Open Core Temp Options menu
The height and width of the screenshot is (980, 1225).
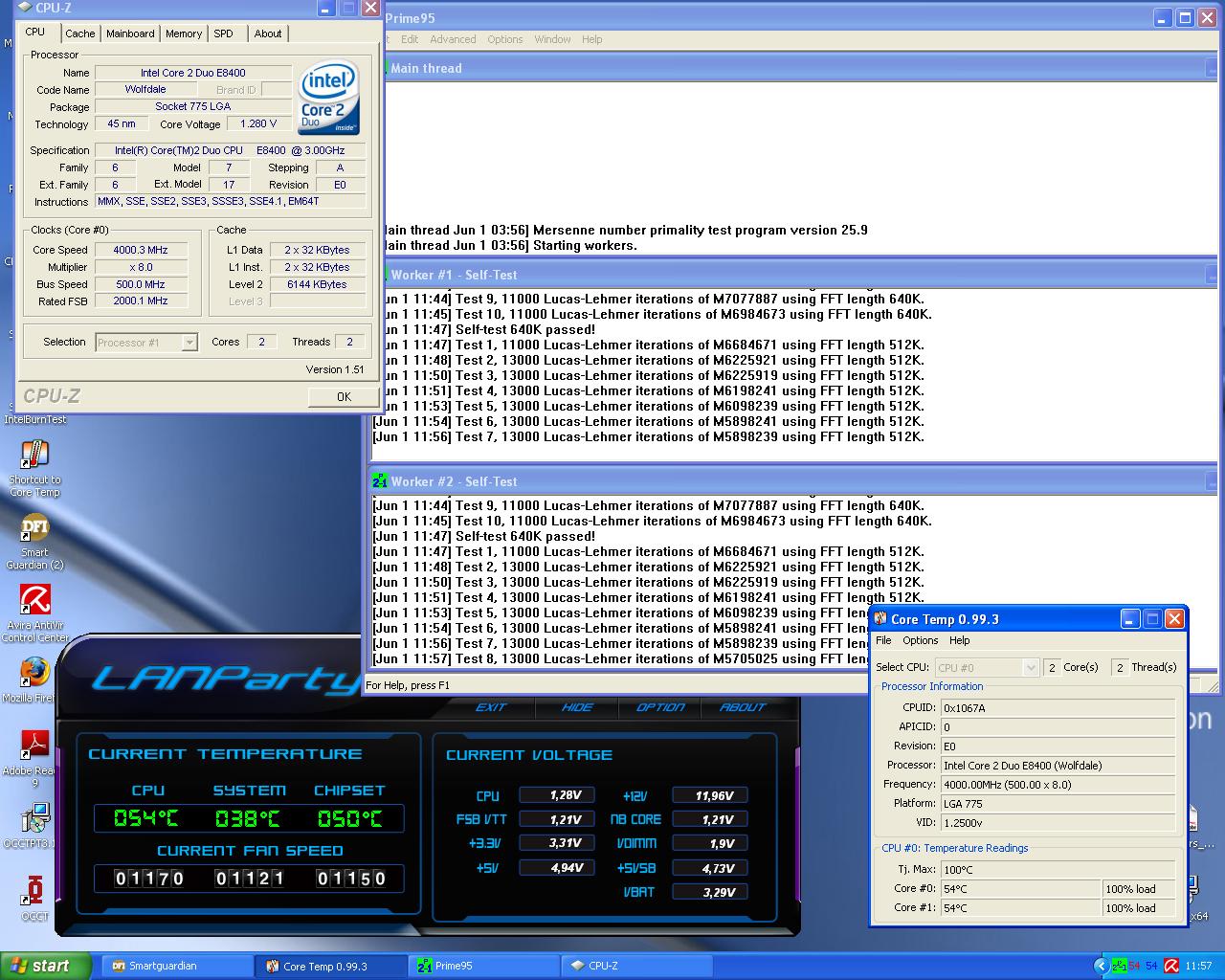pyautogui.click(x=920, y=640)
